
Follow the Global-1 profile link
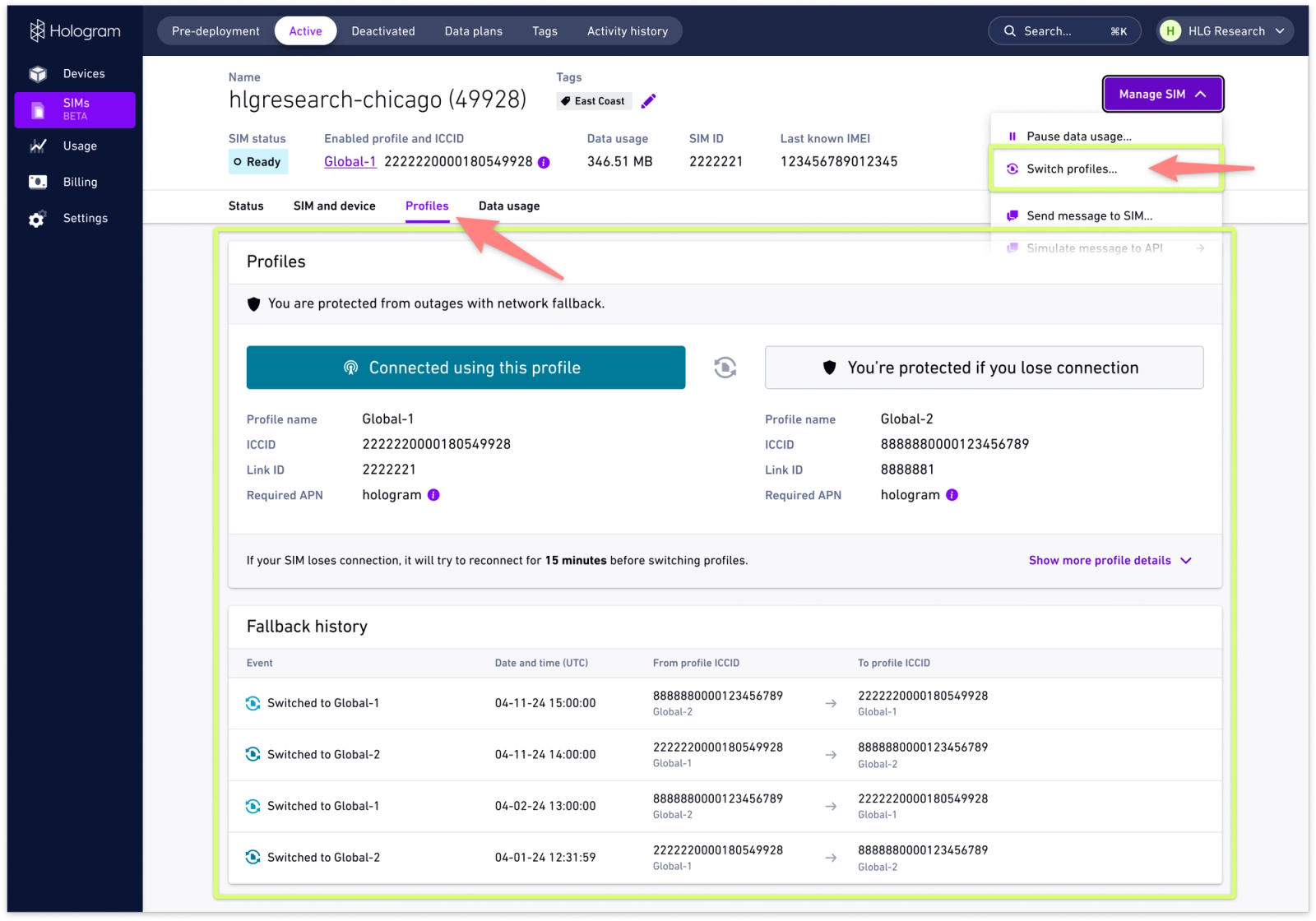pos(350,162)
